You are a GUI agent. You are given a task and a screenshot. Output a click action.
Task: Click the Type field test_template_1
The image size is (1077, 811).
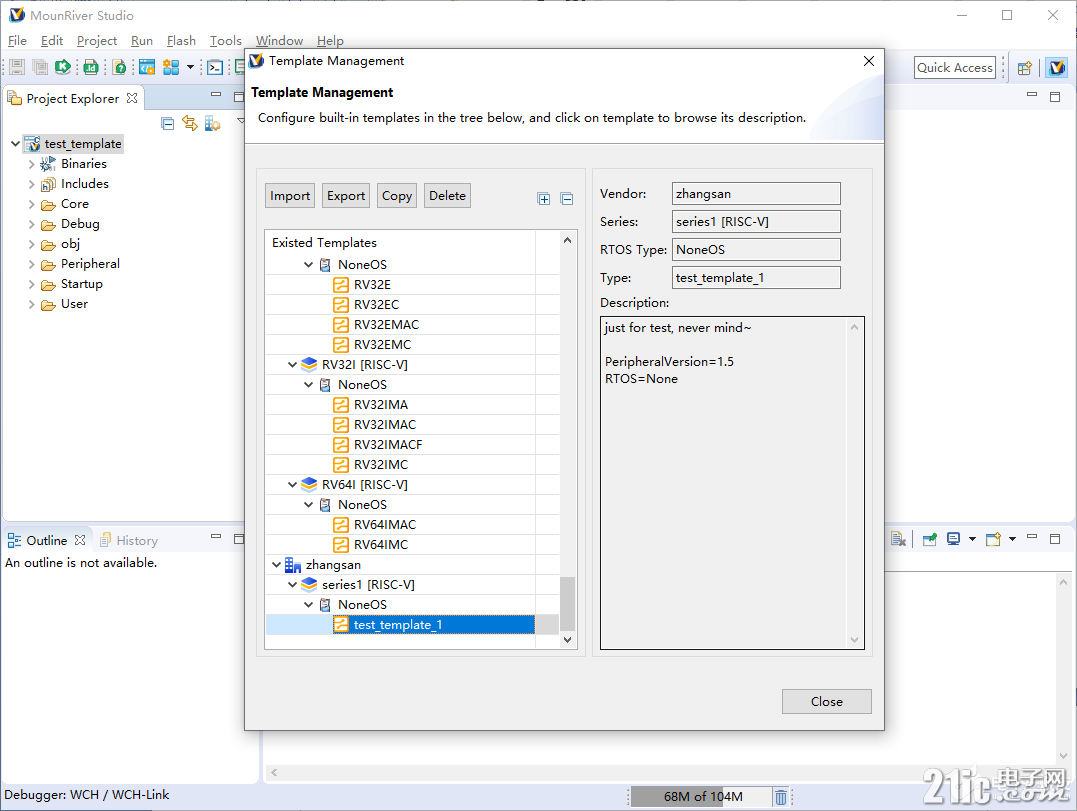click(756, 277)
